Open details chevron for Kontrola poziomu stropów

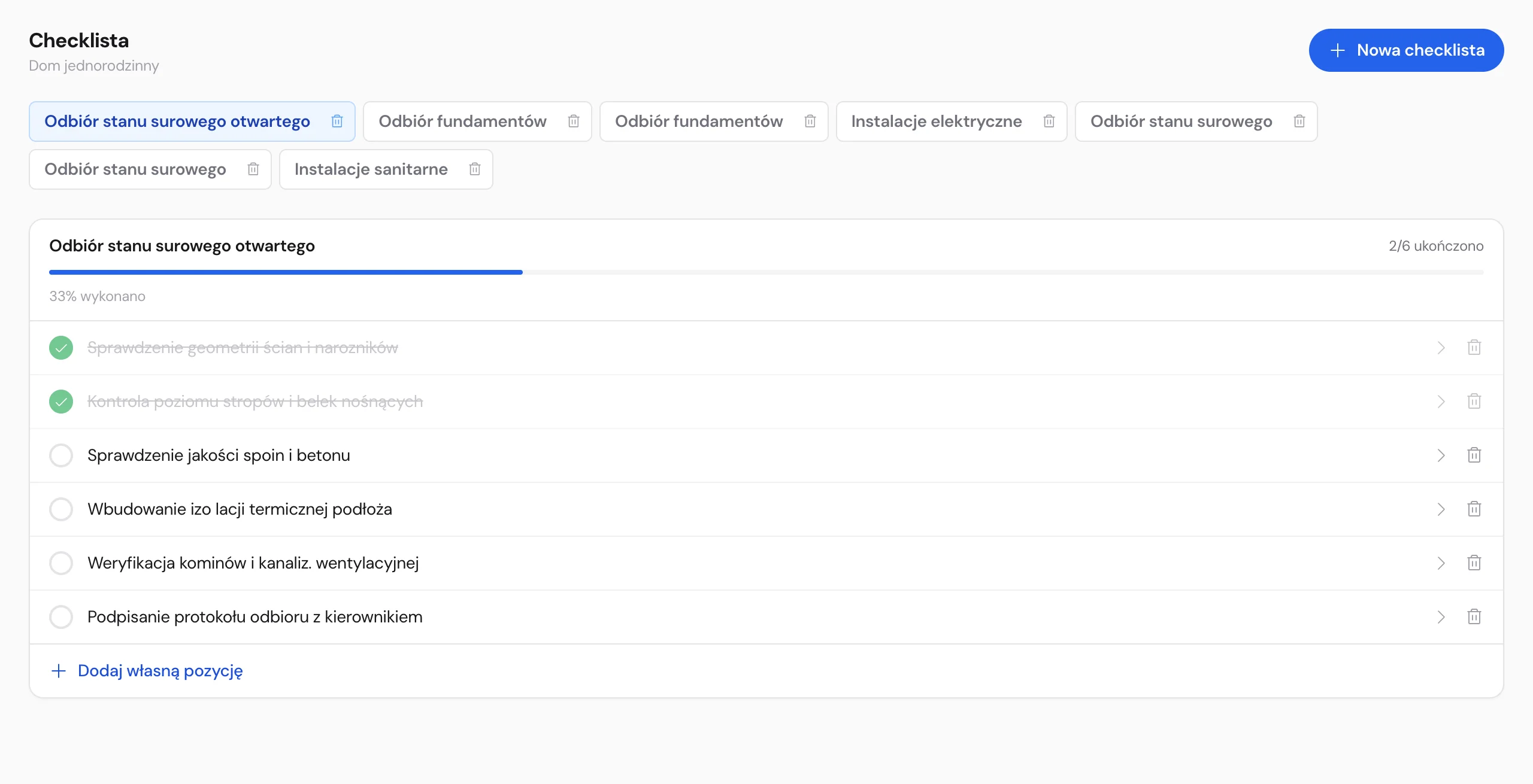pyautogui.click(x=1441, y=402)
